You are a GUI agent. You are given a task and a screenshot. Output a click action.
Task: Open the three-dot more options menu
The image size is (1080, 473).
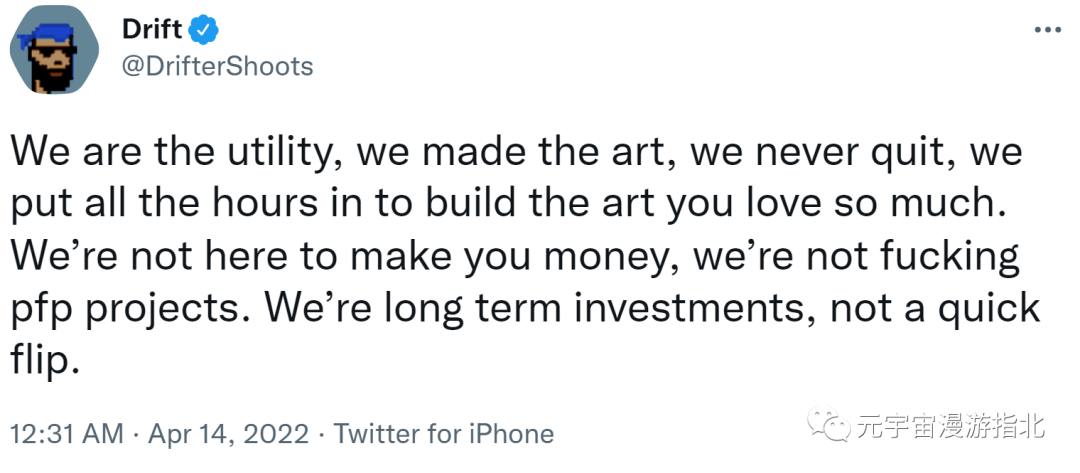[x=1046, y=31]
